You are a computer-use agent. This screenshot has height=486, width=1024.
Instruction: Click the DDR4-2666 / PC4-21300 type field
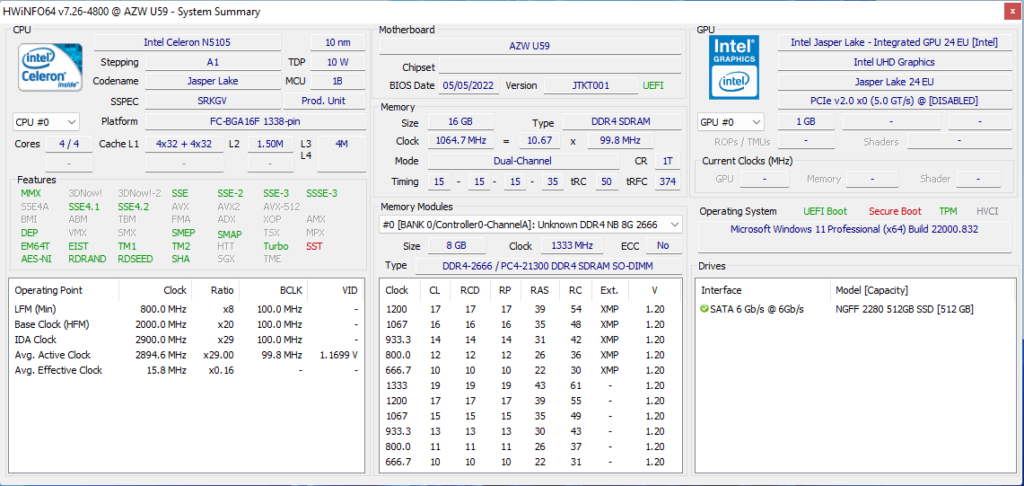[548, 265]
